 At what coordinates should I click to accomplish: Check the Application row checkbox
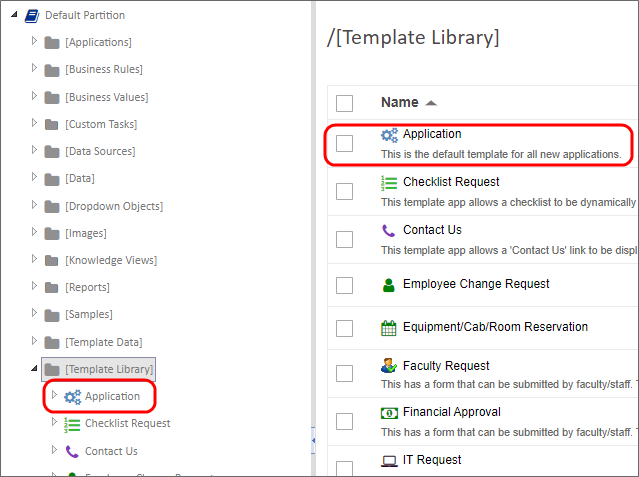pyautogui.click(x=344, y=143)
